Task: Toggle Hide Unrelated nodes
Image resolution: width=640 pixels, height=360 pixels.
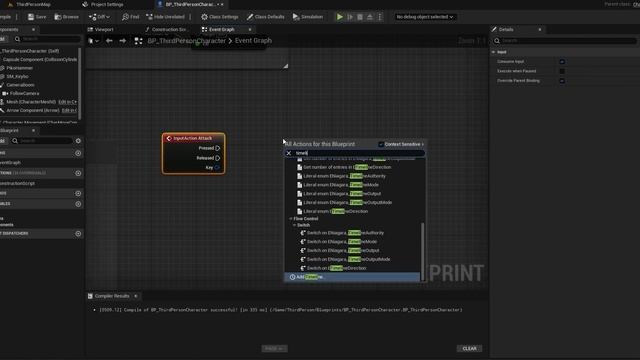Action: tap(165, 17)
